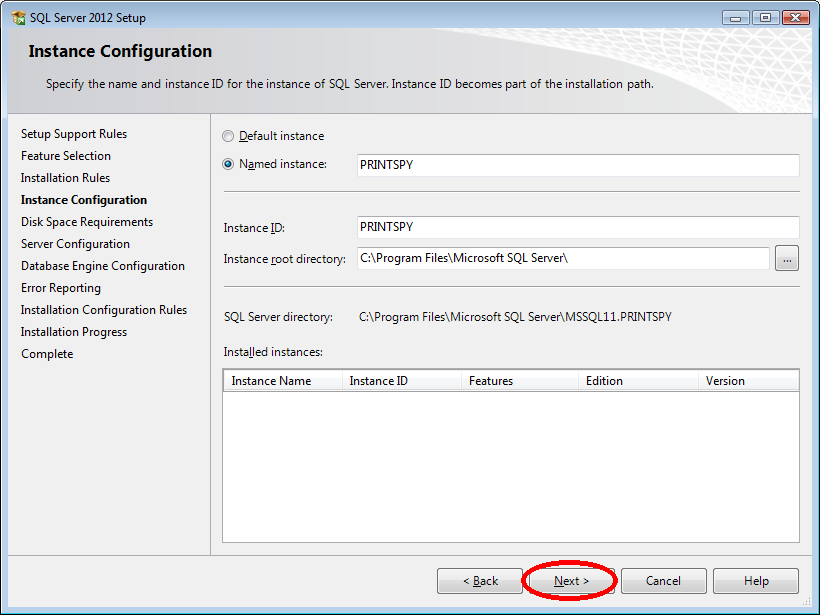This screenshot has width=820, height=615.
Task: Open Help for this setup page
Action: coord(756,581)
